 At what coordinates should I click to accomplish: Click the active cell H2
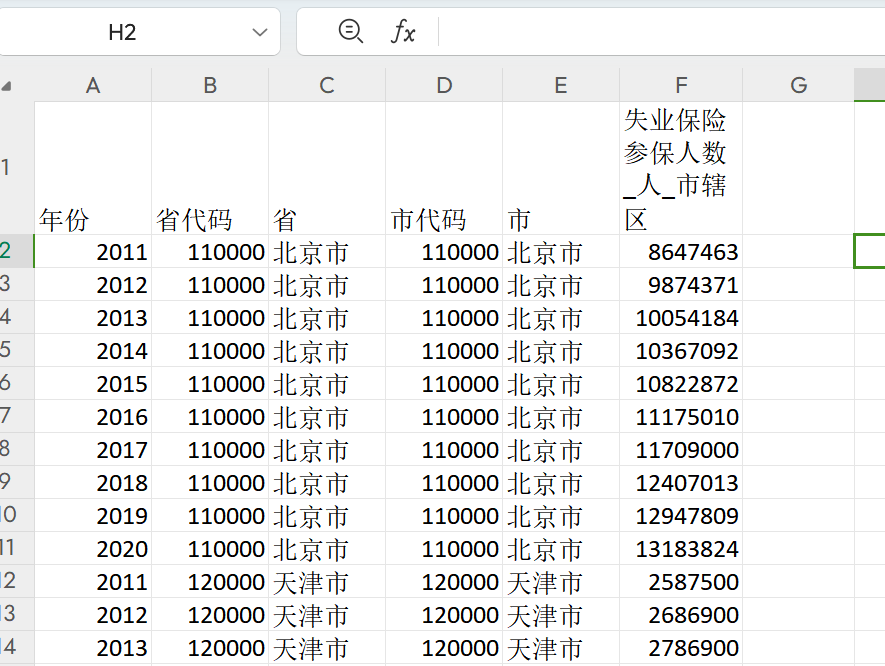pyautogui.click(x=870, y=251)
